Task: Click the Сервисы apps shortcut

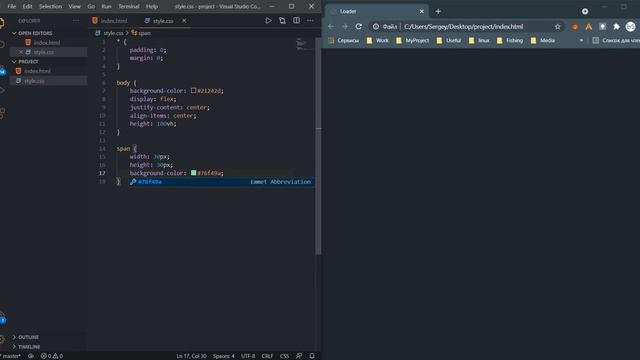Action: click(344, 40)
